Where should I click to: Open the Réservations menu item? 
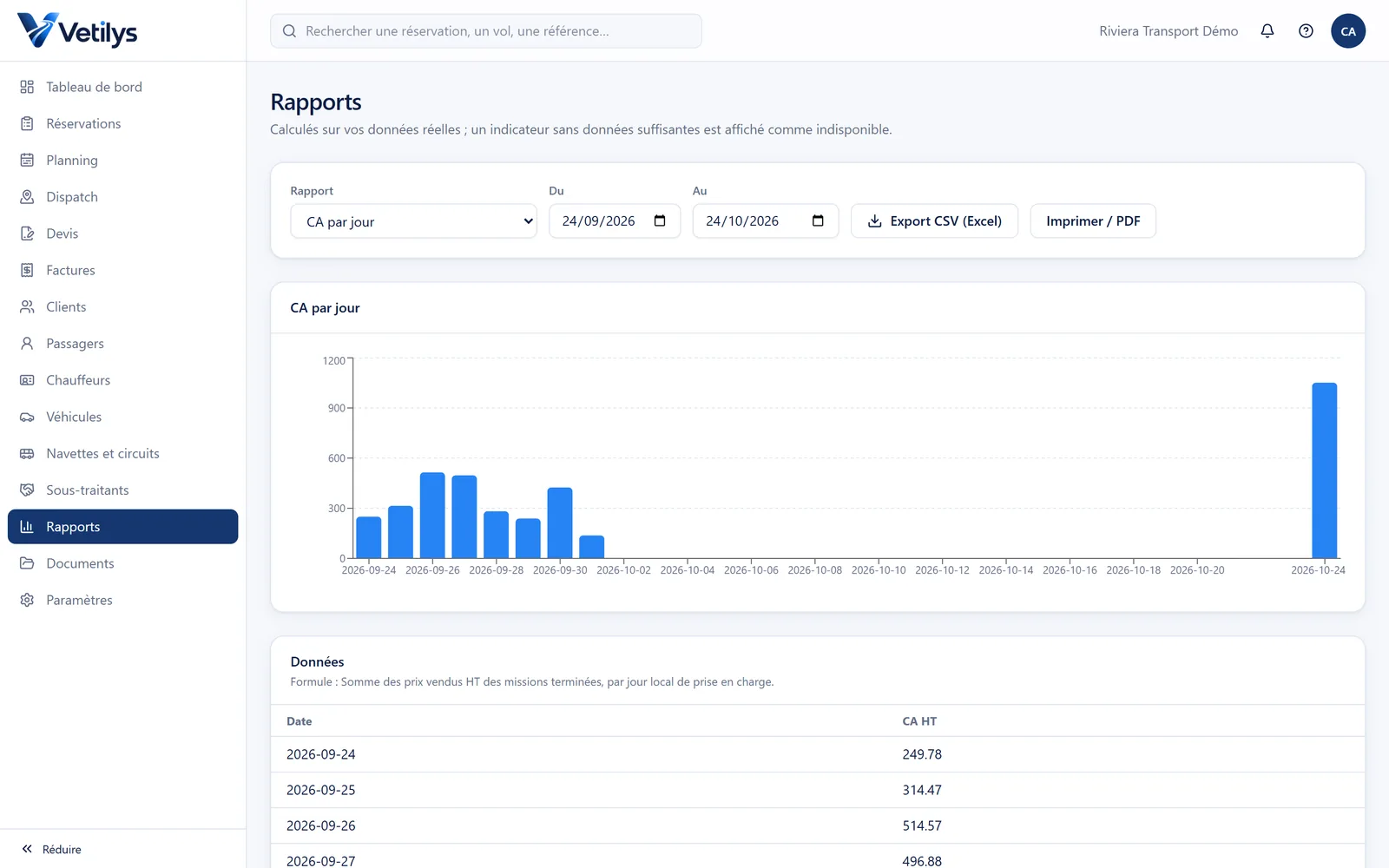(123, 123)
